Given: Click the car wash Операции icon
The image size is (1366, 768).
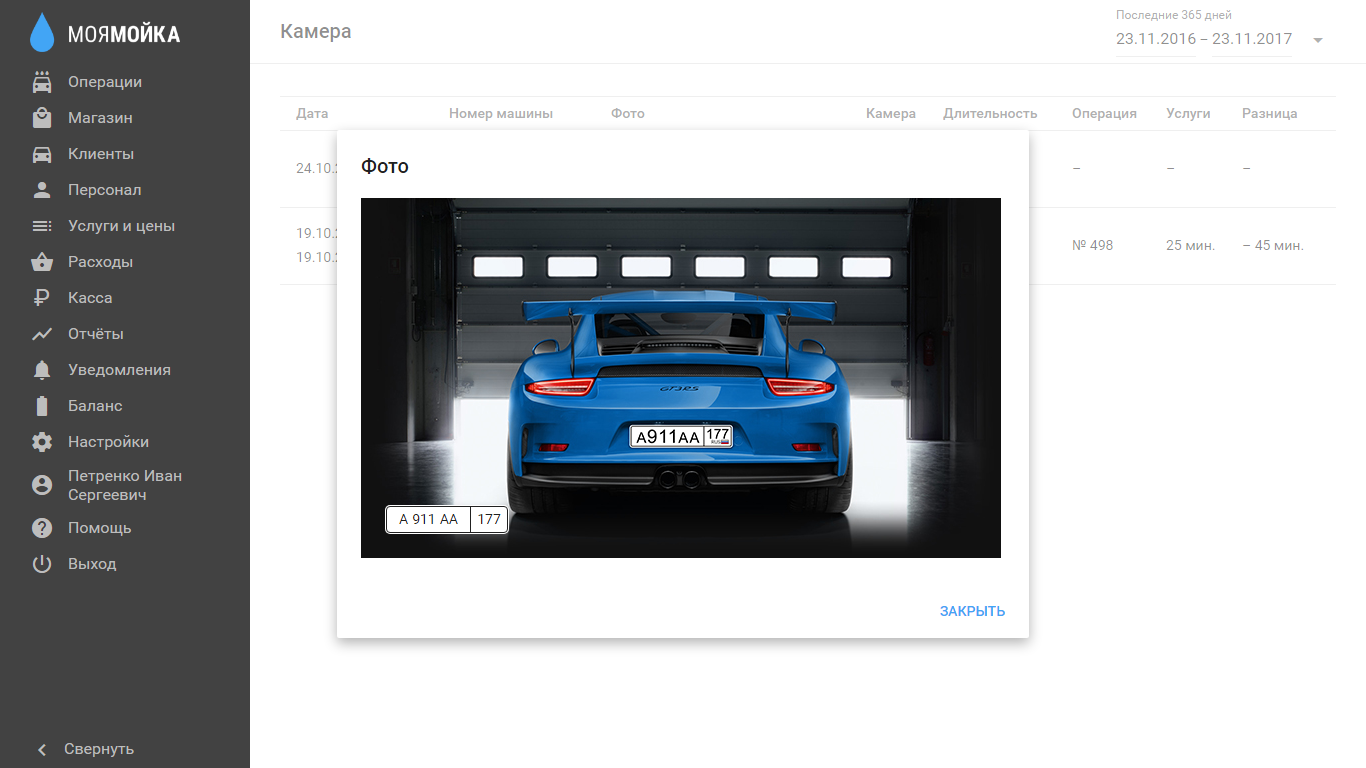Looking at the screenshot, I should tap(42, 82).
